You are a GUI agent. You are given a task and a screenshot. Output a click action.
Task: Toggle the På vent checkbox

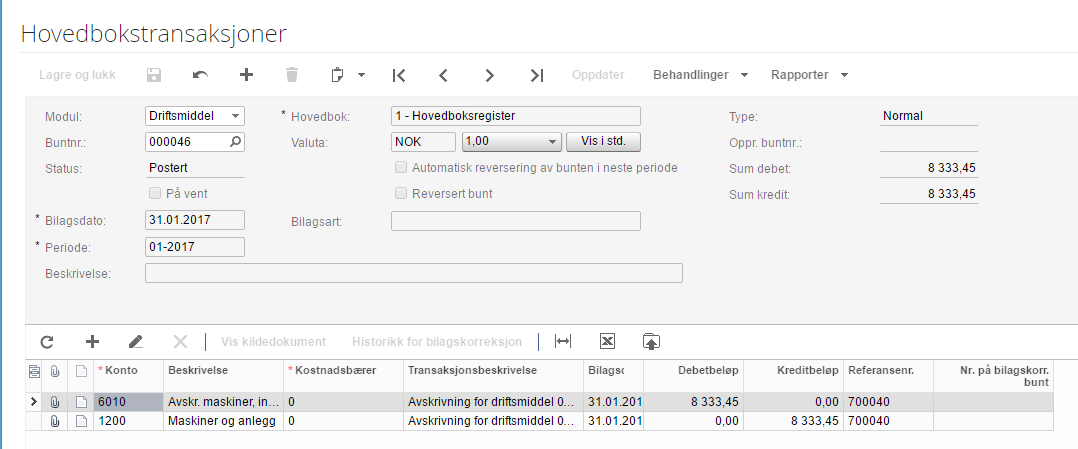point(155,194)
